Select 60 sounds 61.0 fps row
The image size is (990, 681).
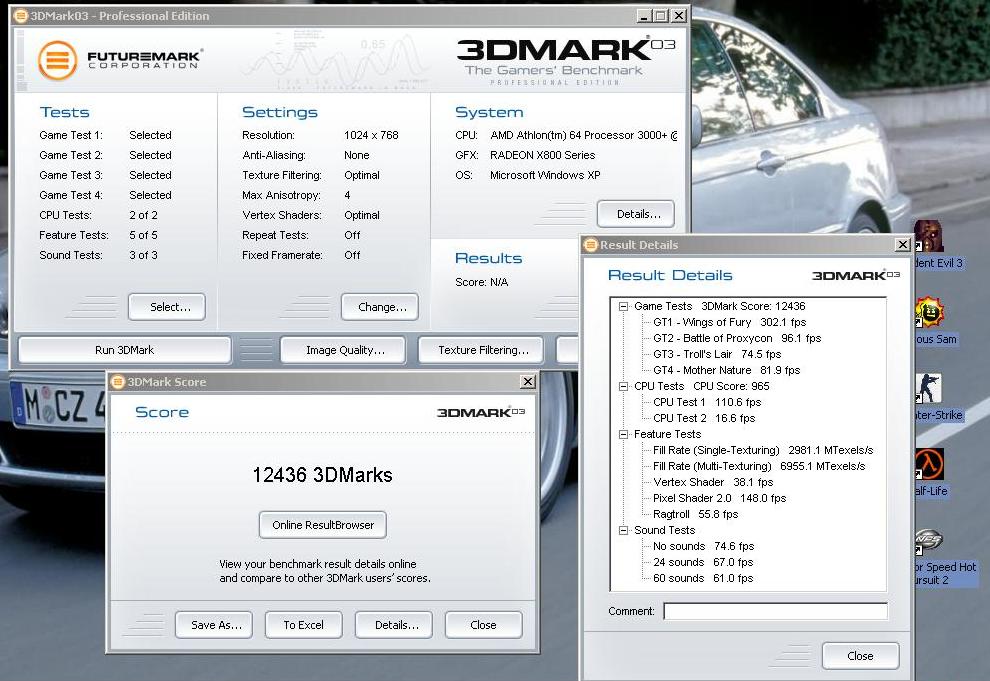click(x=703, y=578)
